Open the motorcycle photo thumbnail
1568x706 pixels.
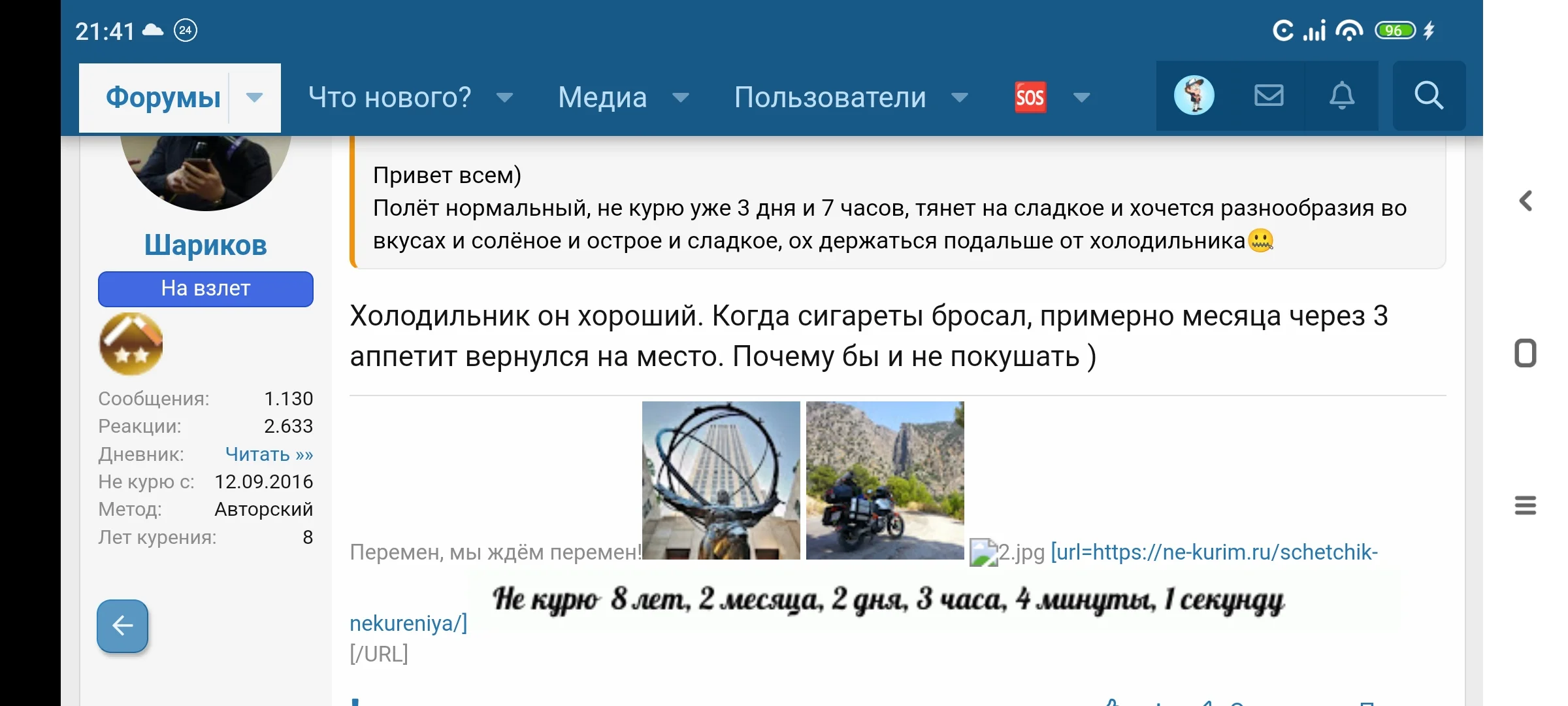tap(885, 481)
